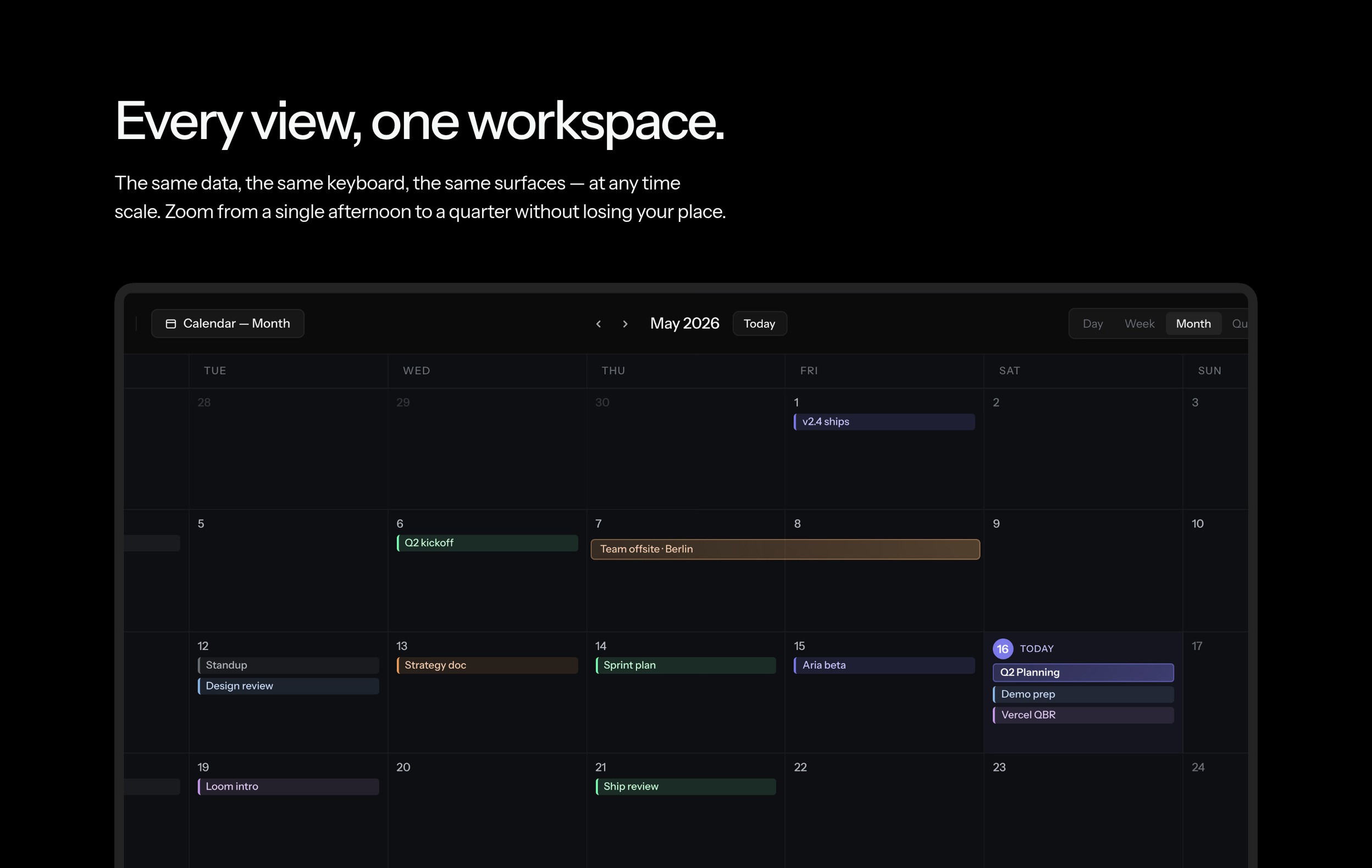Open the Strategy doc event

tap(487, 665)
